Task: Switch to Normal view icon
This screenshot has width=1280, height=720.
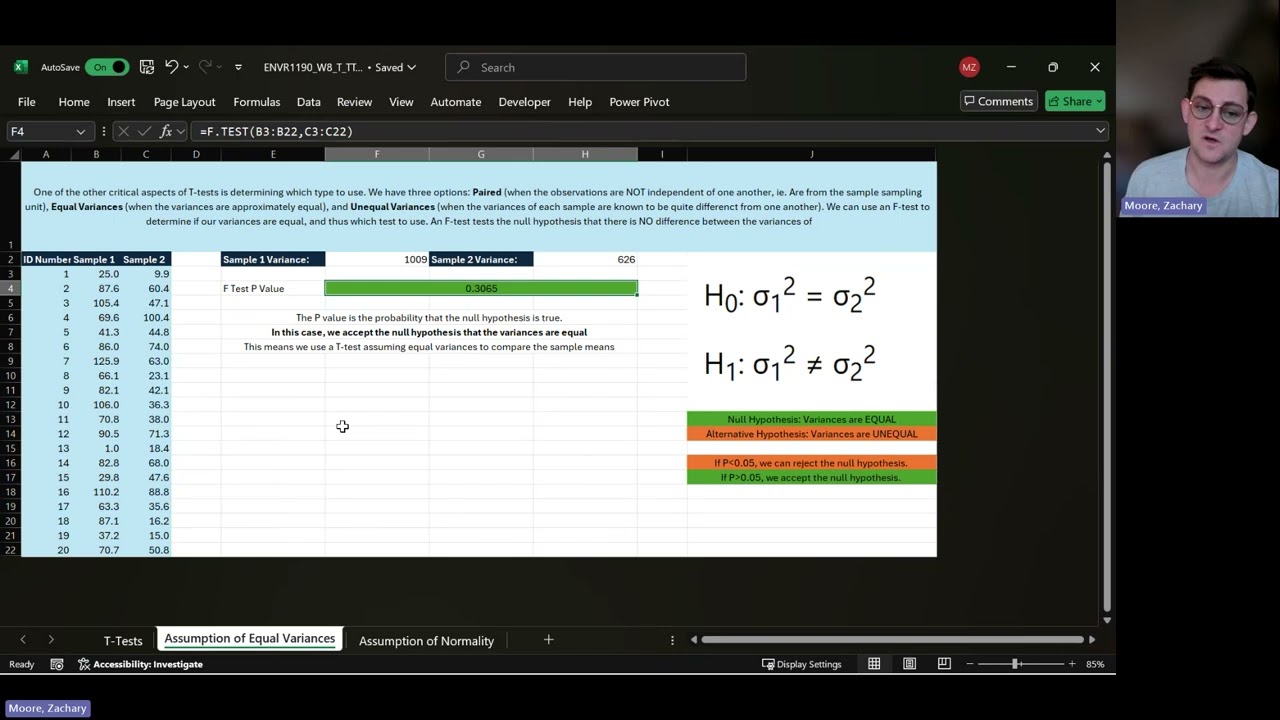Action: 874,664
